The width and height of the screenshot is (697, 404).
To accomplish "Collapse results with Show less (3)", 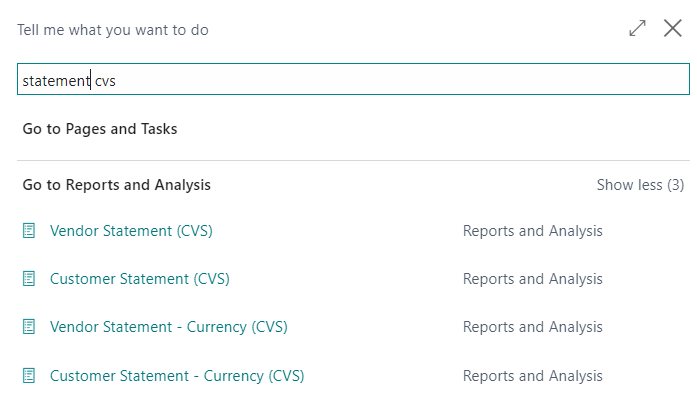I will pyautogui.click(x=640, y=185).
